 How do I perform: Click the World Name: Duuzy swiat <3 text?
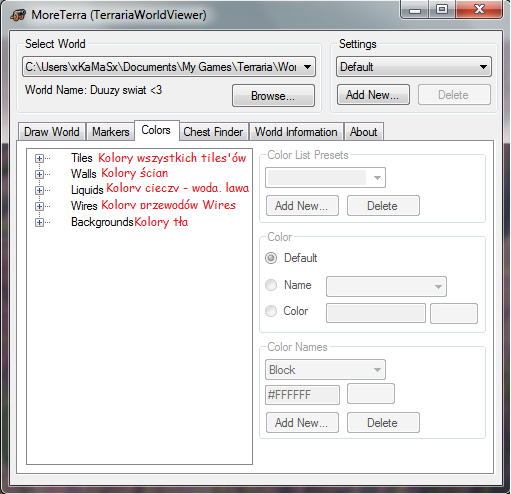[94, 90]
